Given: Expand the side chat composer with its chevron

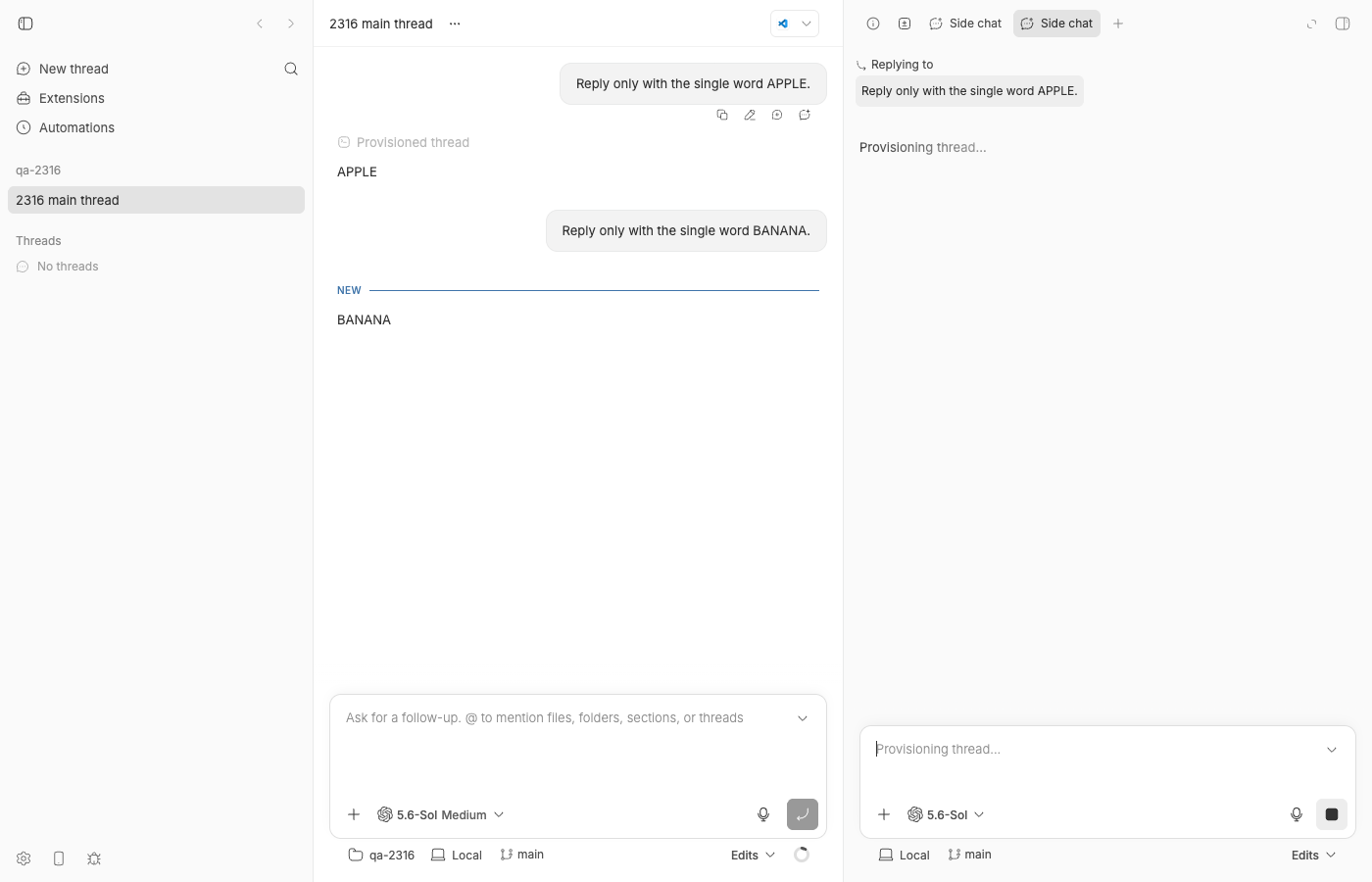Looking at the screenshot, I should (1332, 750).
